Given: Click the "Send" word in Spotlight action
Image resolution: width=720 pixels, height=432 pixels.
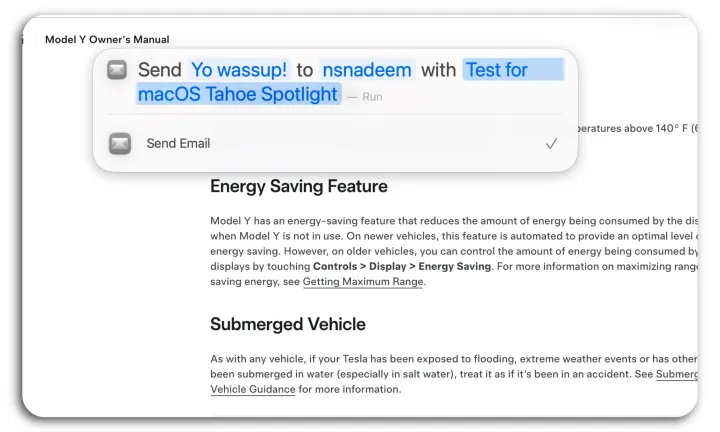Looking at the screenshot, I should [x=159, y=70].
